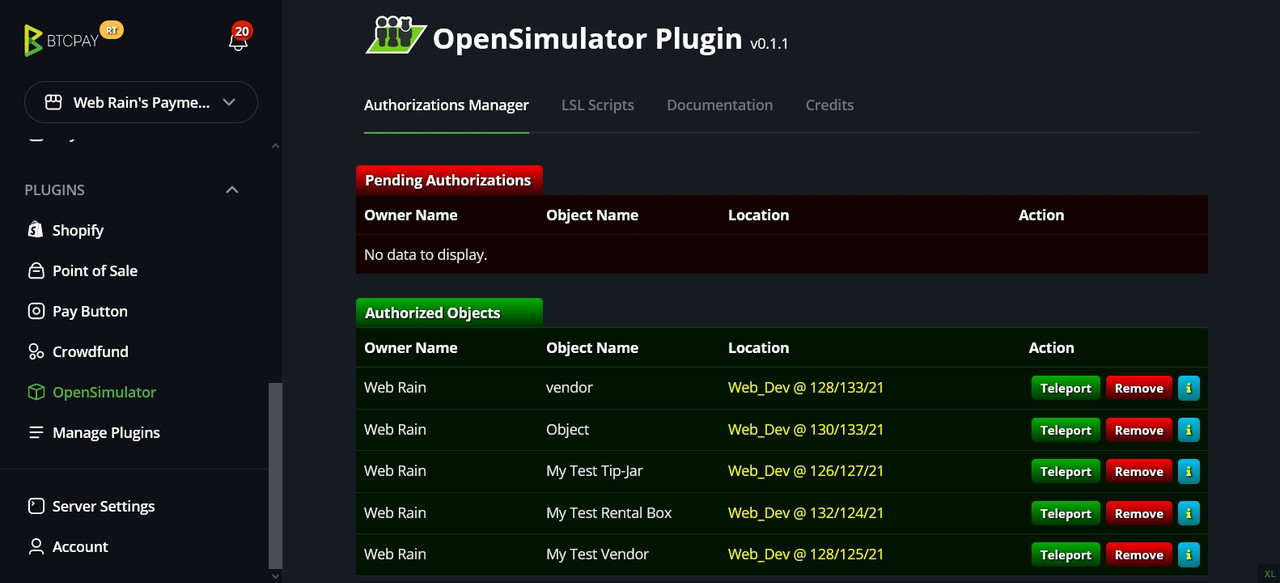Click the Server Settings icon
The height and width of the screenshot is (583, 1280).
point(36,506)
